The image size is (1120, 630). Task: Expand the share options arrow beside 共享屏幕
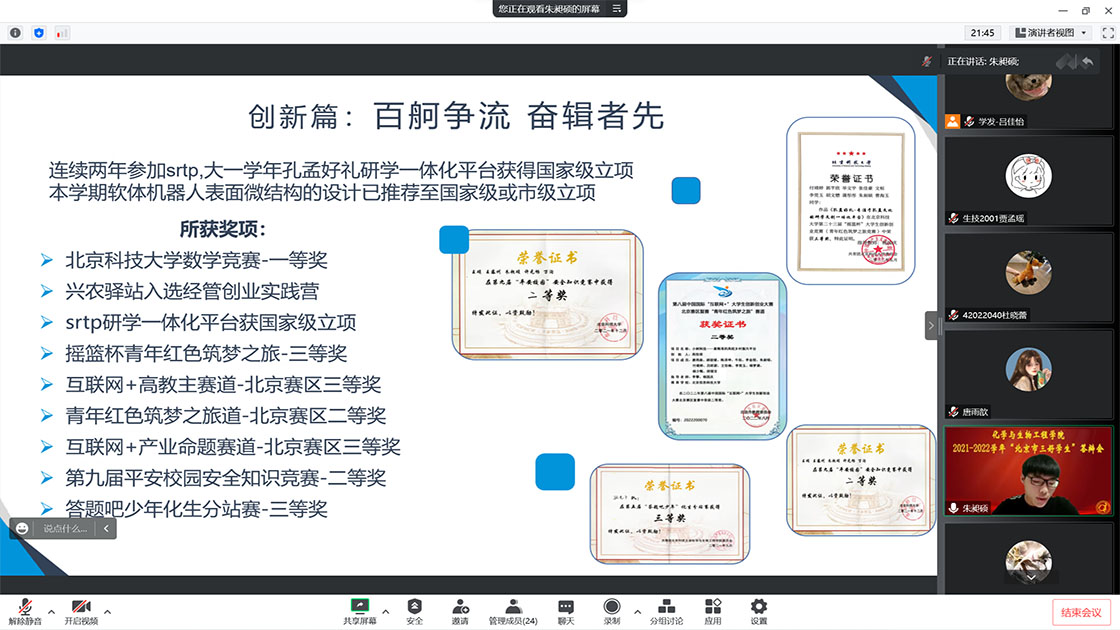tap(386, 611)
